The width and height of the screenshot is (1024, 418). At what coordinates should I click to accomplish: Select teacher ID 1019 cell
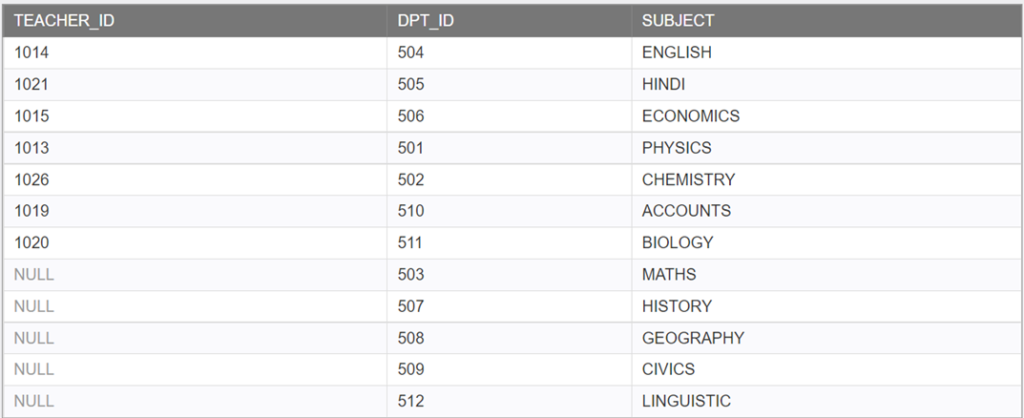195,211
